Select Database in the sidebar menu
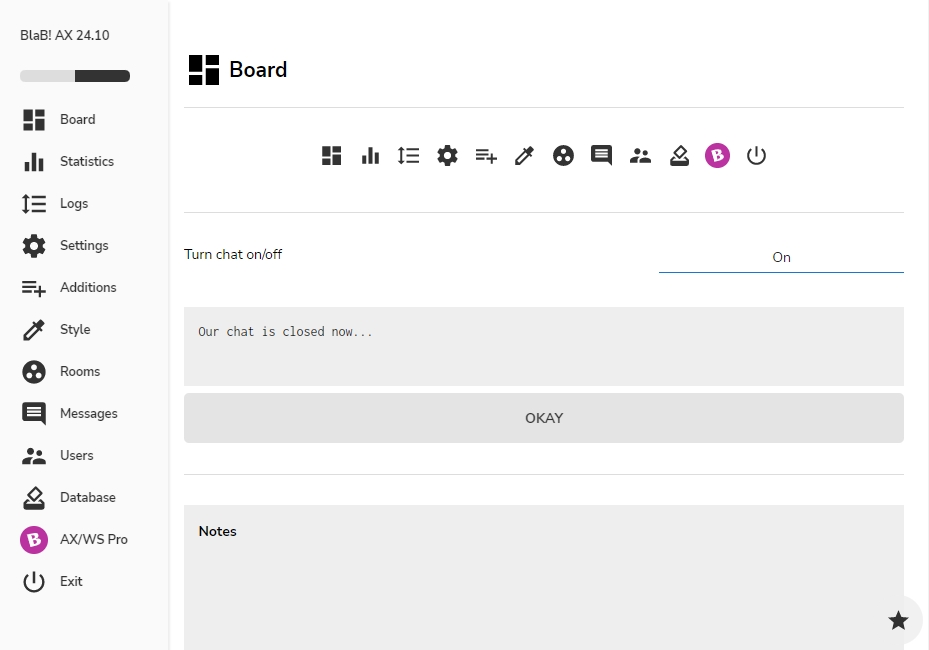Screen dimensions: 929x650 point(87,497)
